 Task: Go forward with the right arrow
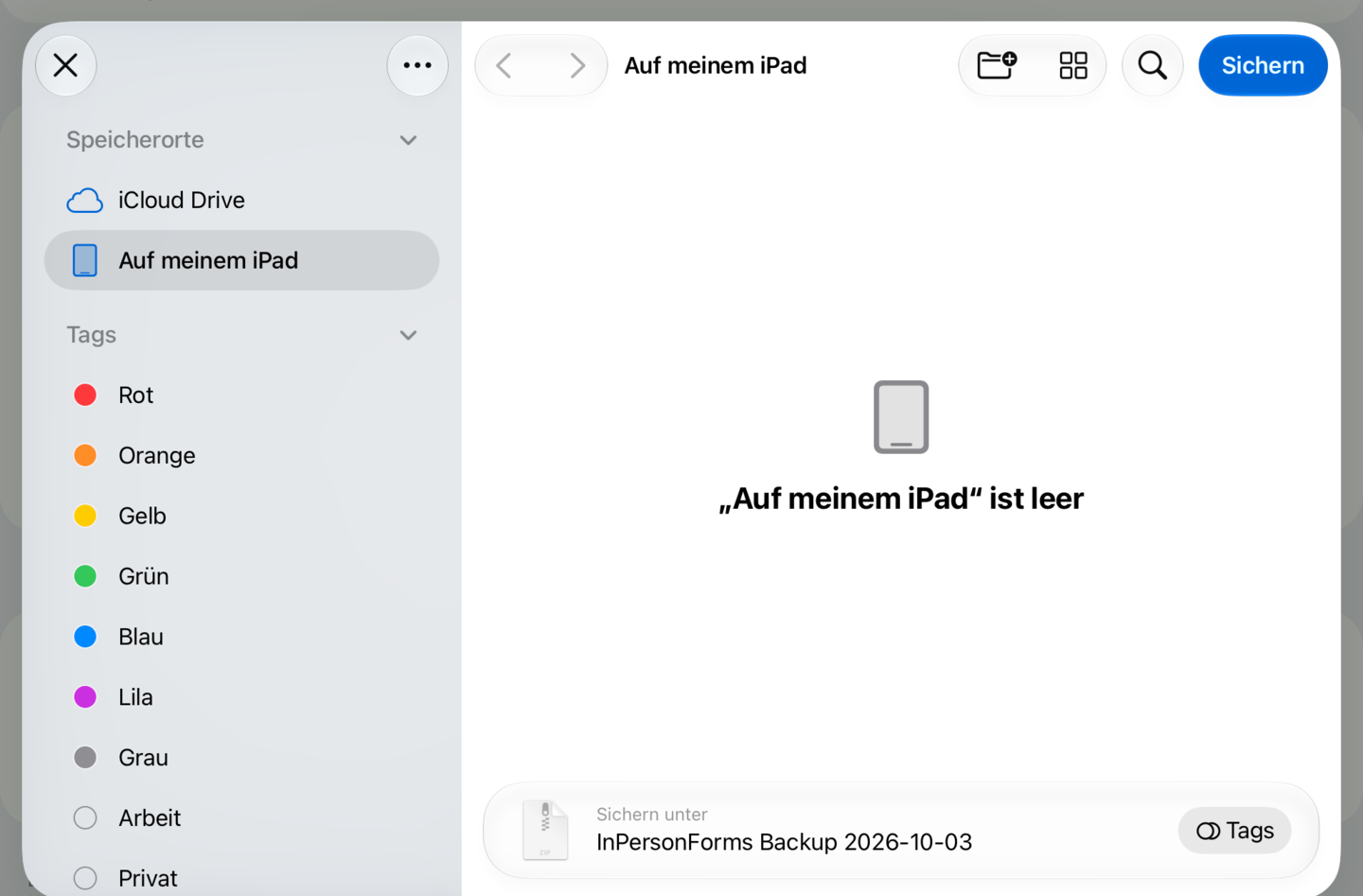click(576, 65)
